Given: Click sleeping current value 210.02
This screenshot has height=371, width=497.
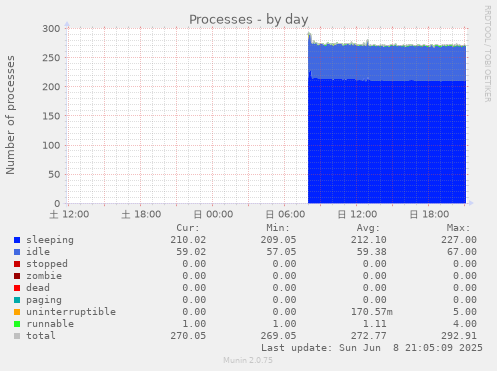Looking at the screenshot, I should (188, 240).
